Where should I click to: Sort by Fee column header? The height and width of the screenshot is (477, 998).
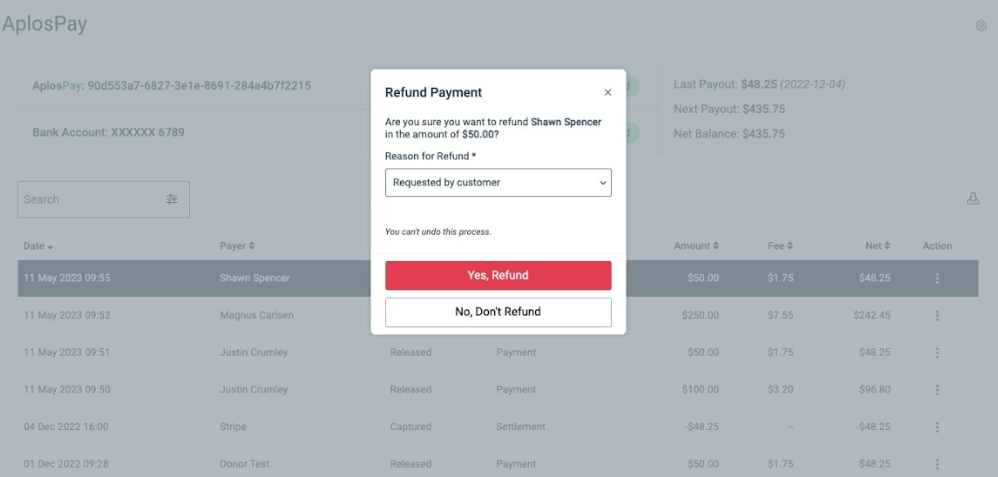coord(780,246)
